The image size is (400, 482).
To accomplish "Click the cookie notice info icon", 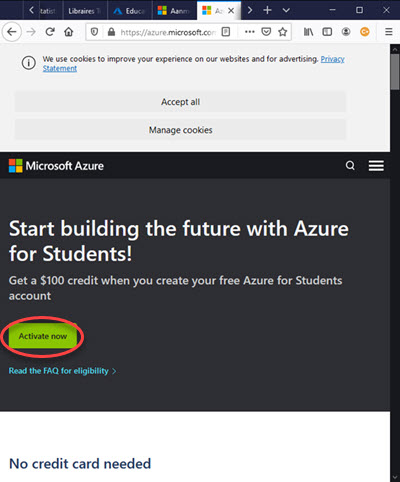I will [x=29, y=63].
